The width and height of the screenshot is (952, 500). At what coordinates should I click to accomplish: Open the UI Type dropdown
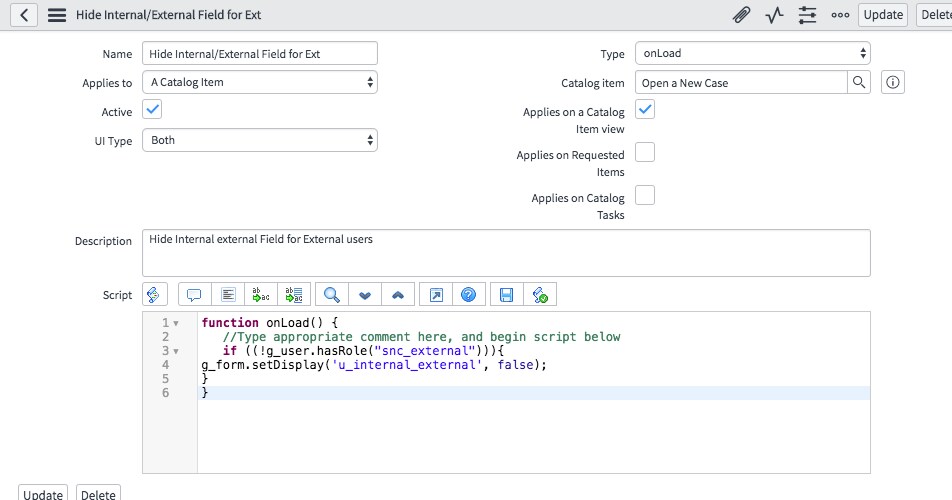point(260,140)
